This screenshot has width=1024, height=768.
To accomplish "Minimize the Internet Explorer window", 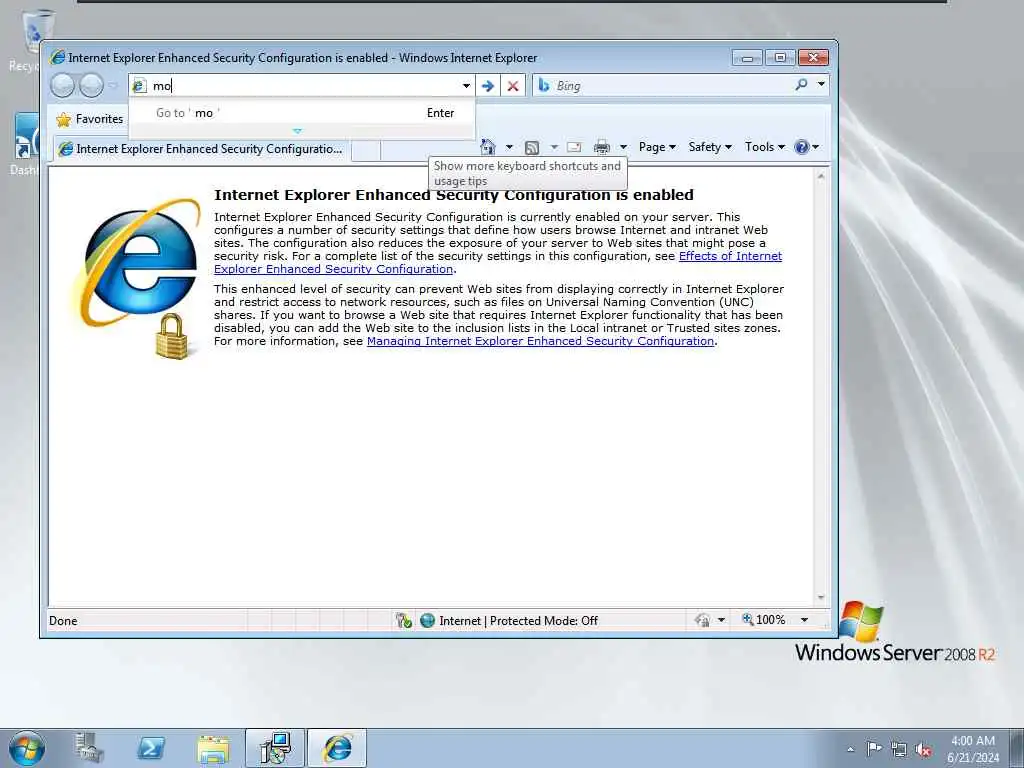I will (747, 58).
